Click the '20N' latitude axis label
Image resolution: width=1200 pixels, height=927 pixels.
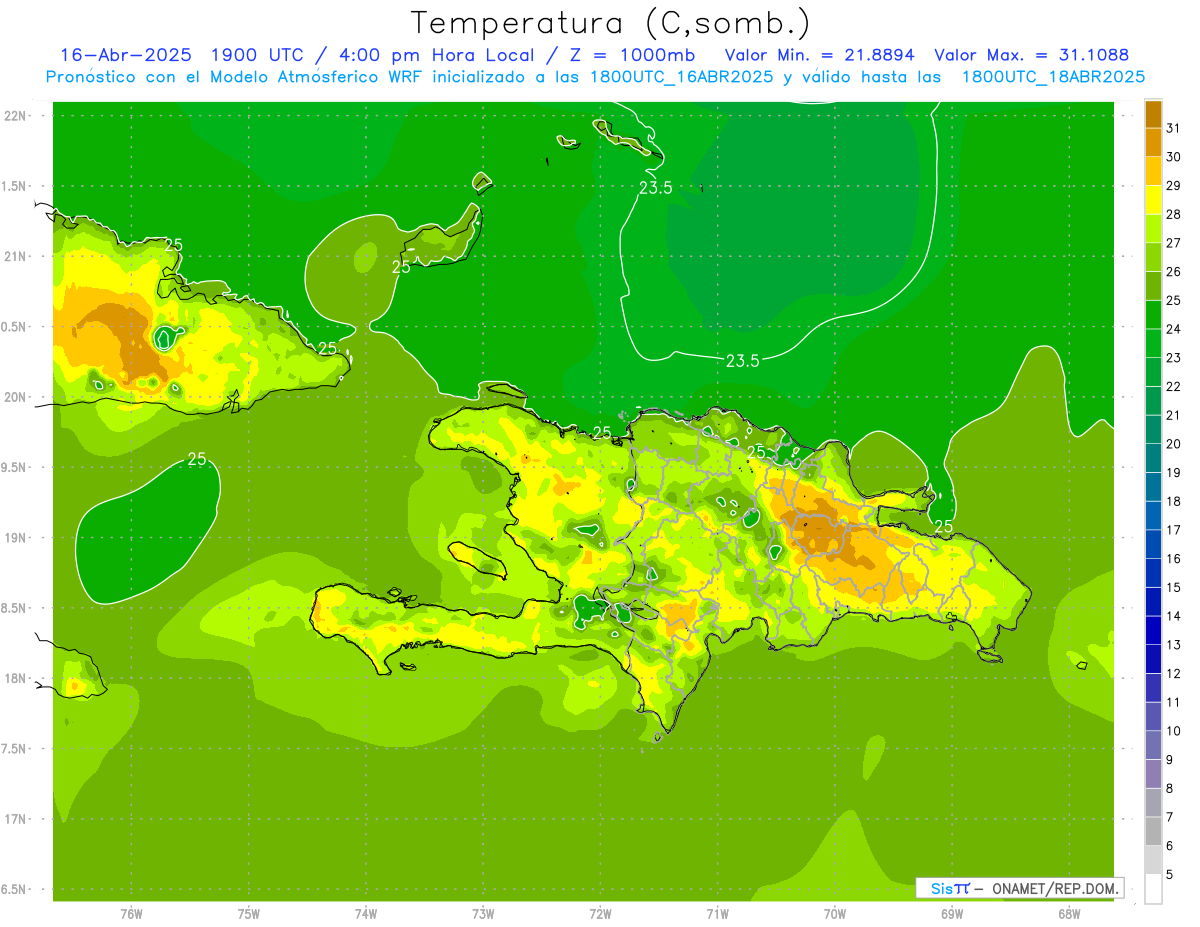pos(17,397)
